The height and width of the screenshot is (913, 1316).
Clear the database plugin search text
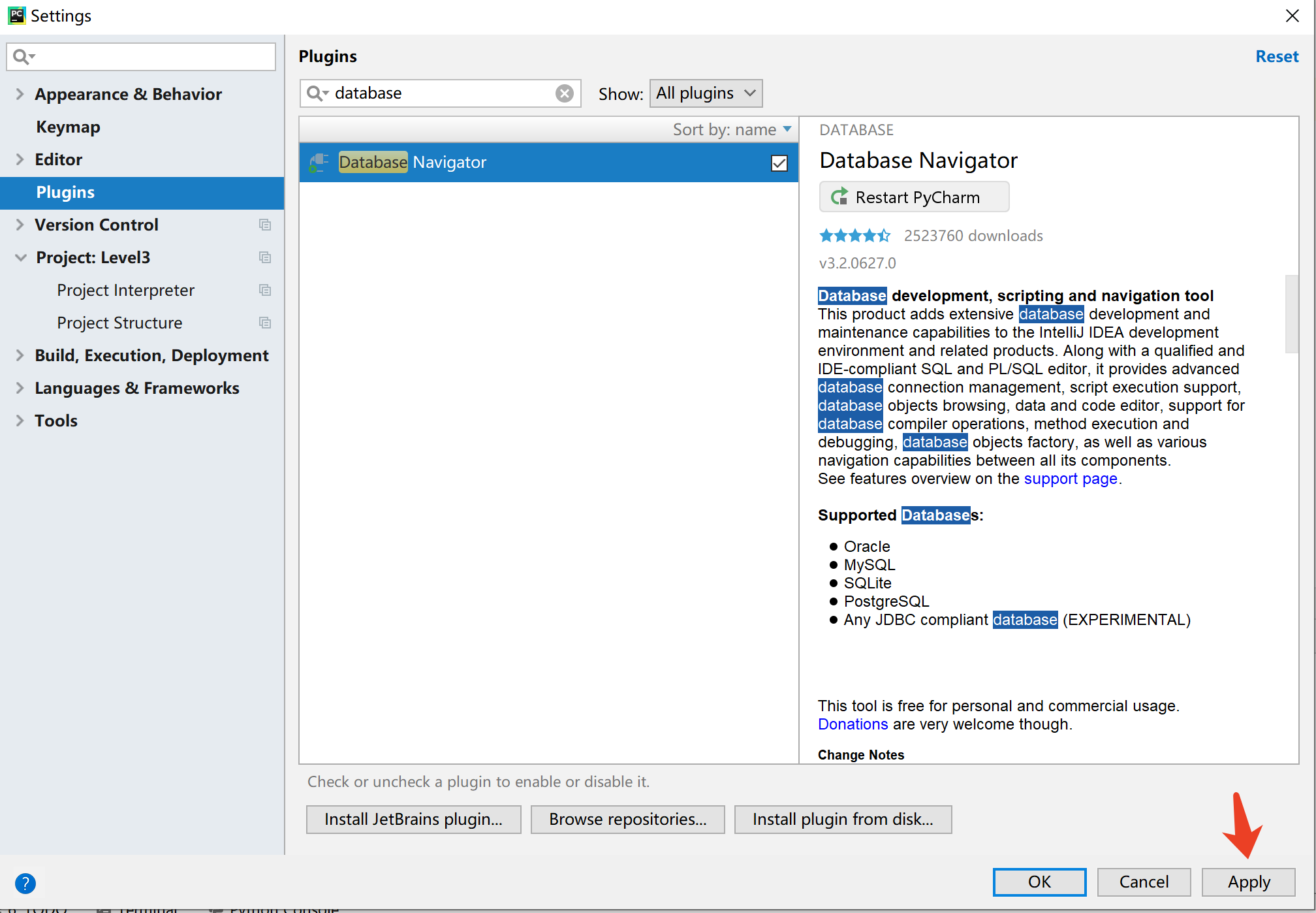(x=564, y=93)
